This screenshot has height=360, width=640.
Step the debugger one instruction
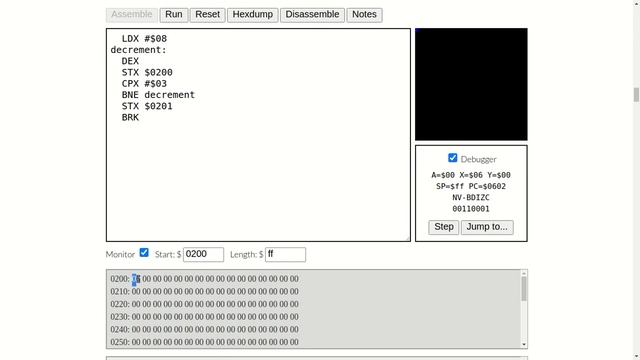[x=444, y=227]
